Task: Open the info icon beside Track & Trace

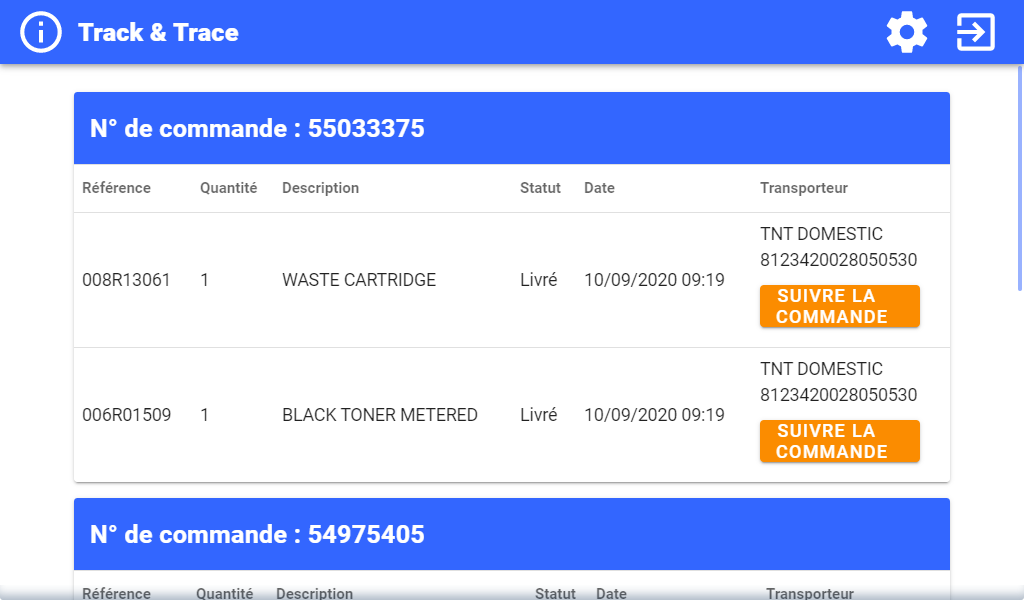Action: click(x=41, y=32)
